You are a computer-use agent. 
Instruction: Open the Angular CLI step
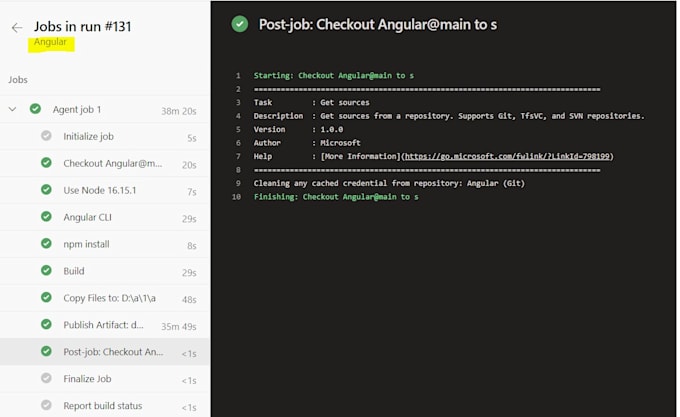tap(105, 217)
